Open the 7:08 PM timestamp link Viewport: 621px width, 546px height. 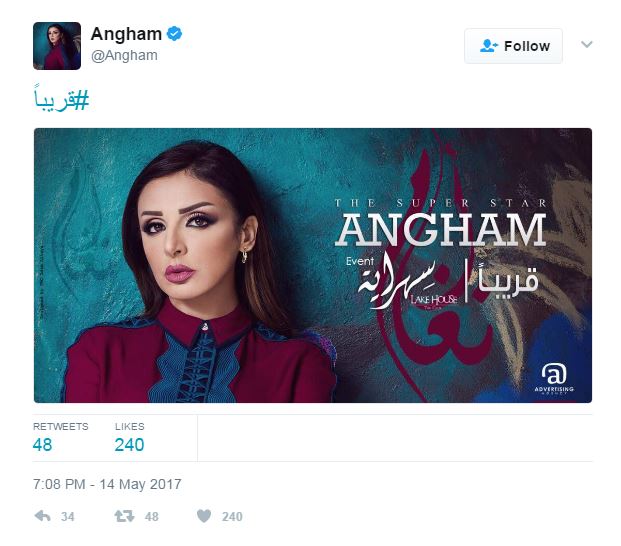[x=107, y=484]
